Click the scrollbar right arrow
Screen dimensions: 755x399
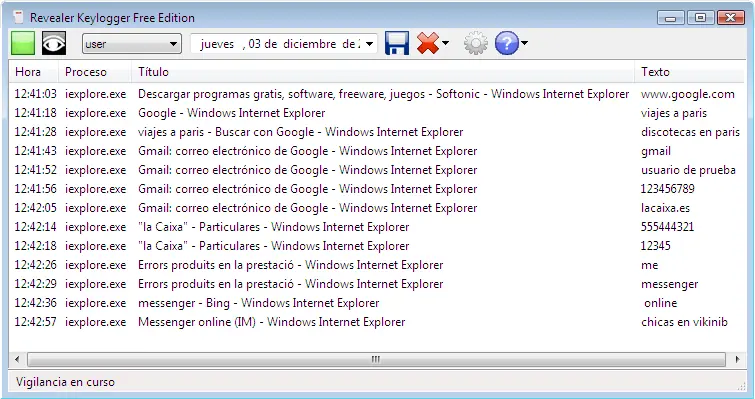[x=737, y=359]
